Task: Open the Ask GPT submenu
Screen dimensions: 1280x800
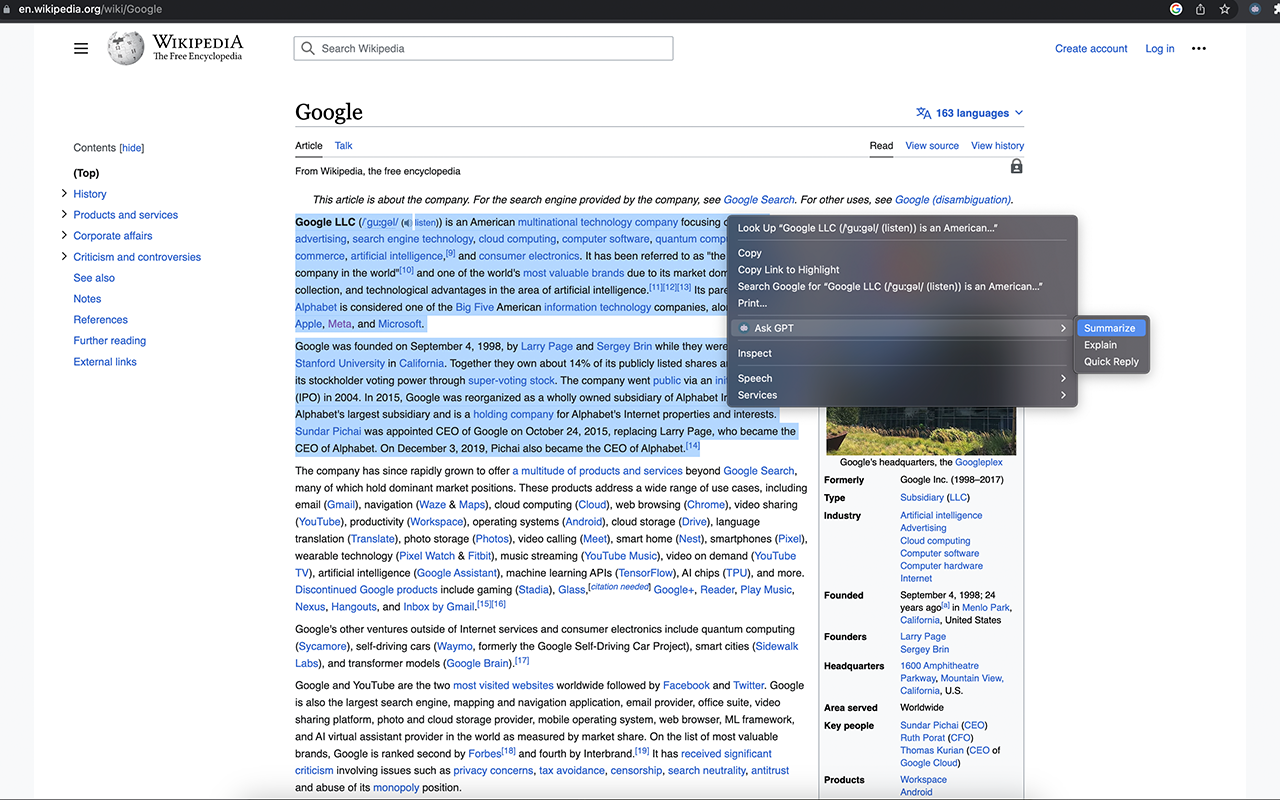Action: (902, 328)
